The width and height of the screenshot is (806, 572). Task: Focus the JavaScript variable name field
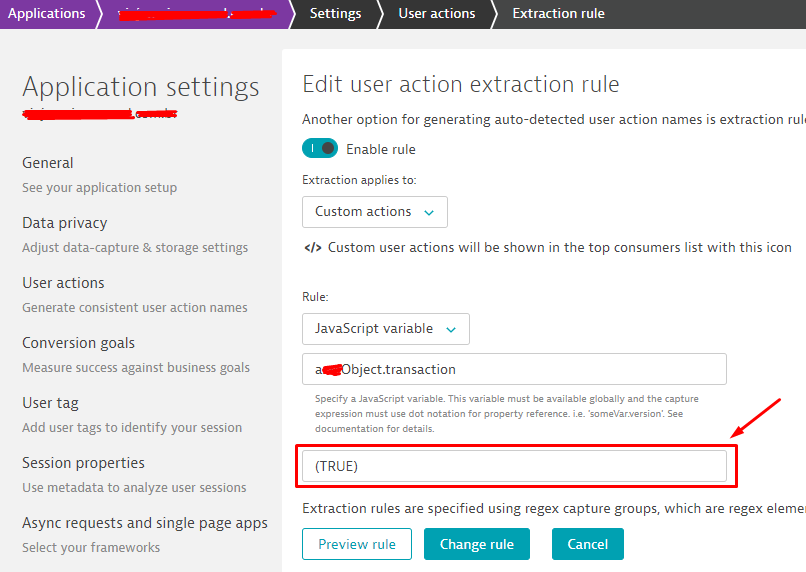(x=514, y=369)
